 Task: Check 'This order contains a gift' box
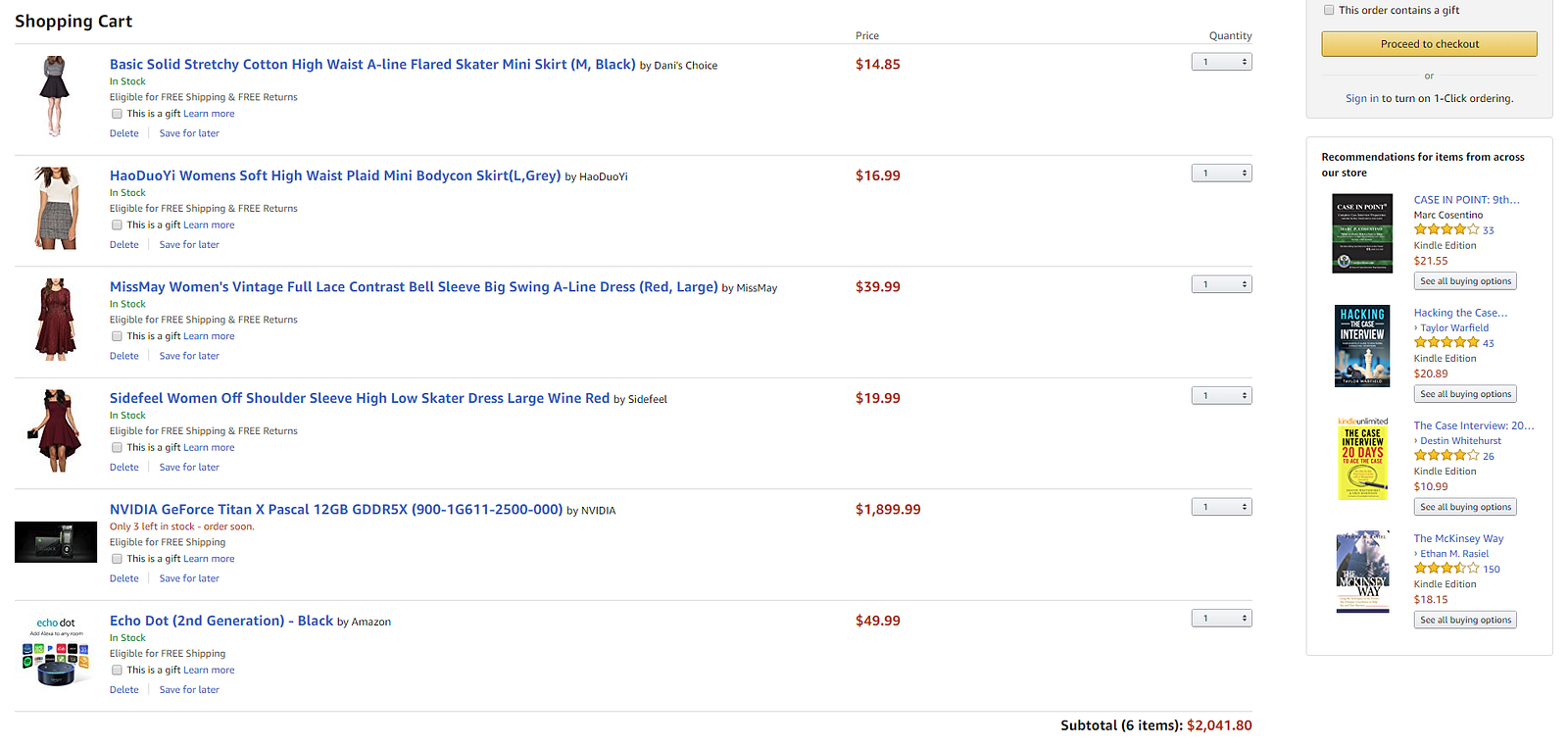(1329, 11)
